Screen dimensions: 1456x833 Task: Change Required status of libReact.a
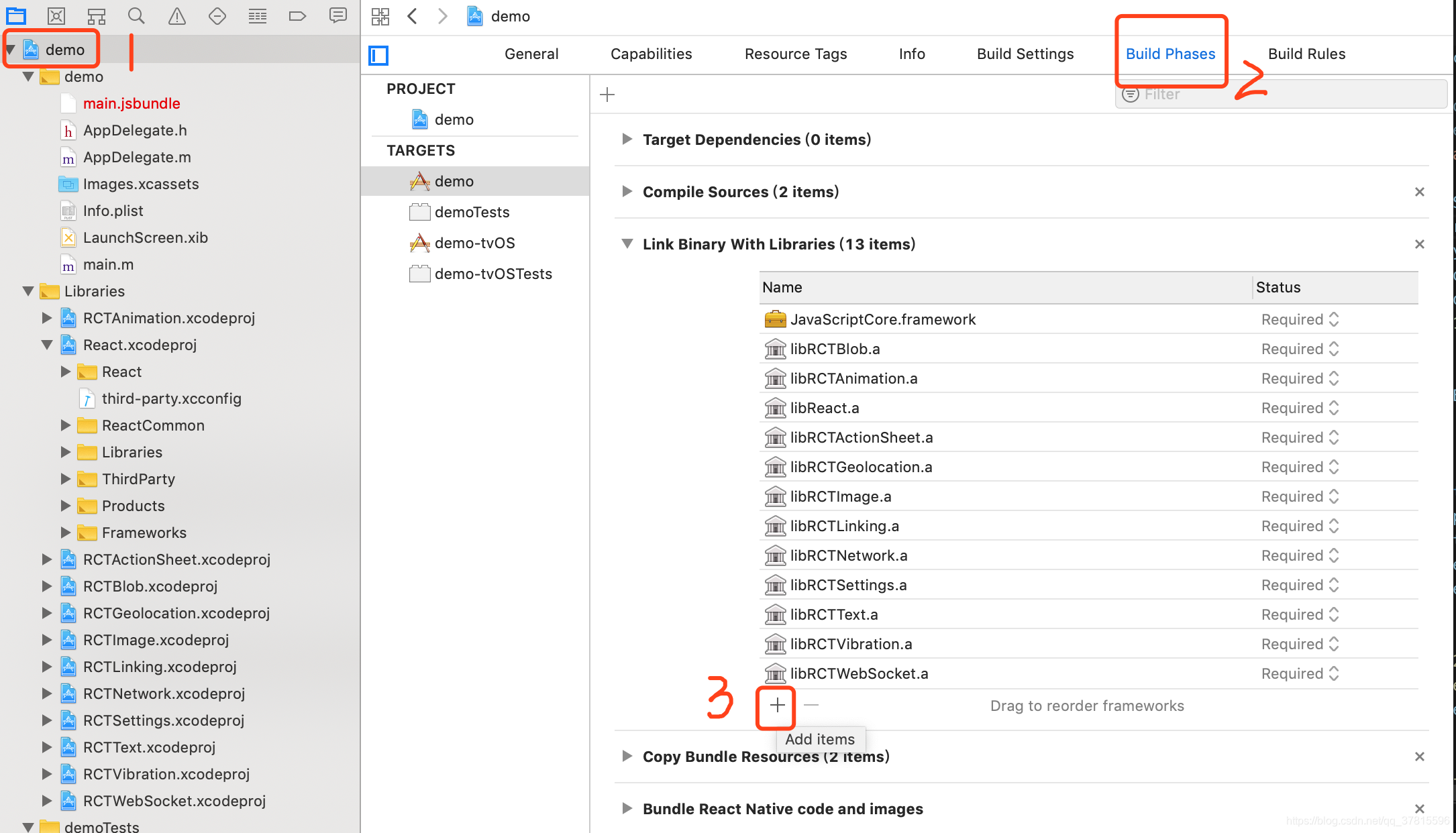pyautogui.click(x=1300, y=408)
